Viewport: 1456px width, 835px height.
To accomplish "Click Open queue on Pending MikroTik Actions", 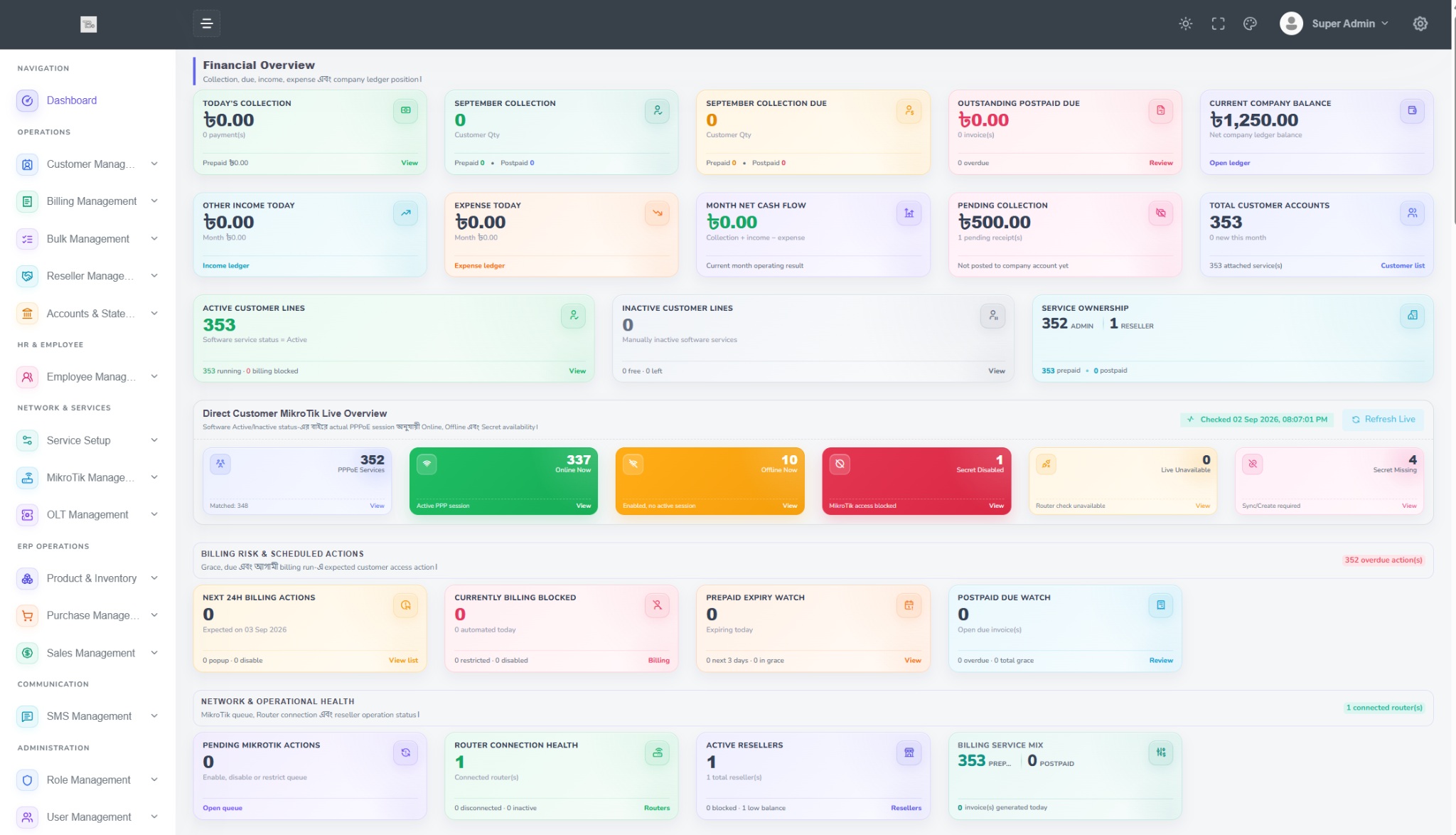I will pos(223,808).
